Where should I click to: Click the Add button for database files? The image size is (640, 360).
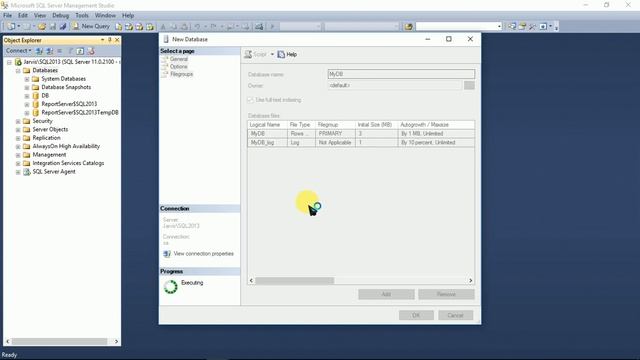[x=386, y=294]
